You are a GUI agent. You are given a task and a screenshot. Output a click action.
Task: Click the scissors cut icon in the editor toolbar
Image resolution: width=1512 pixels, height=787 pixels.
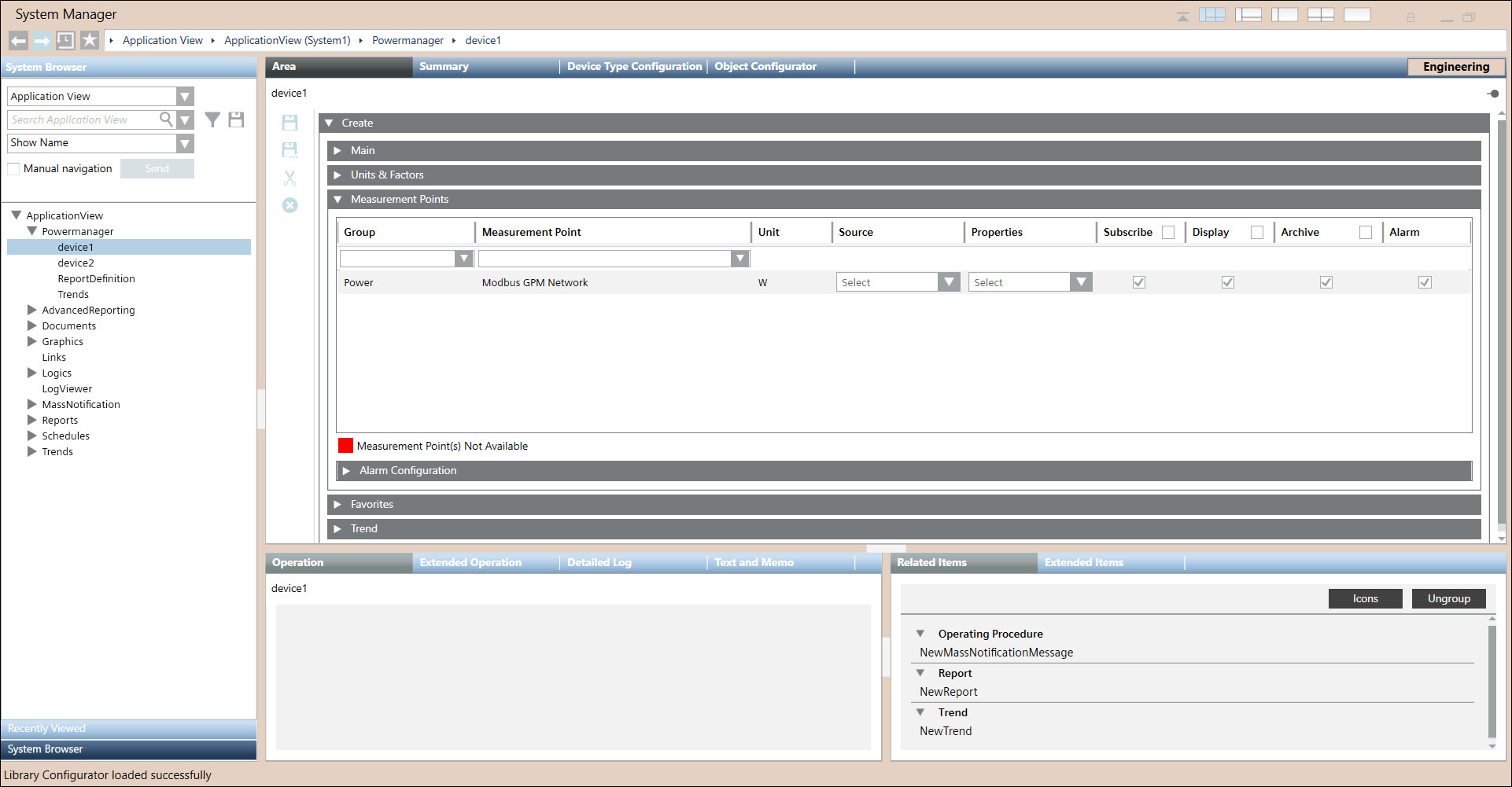coord(289,178)
